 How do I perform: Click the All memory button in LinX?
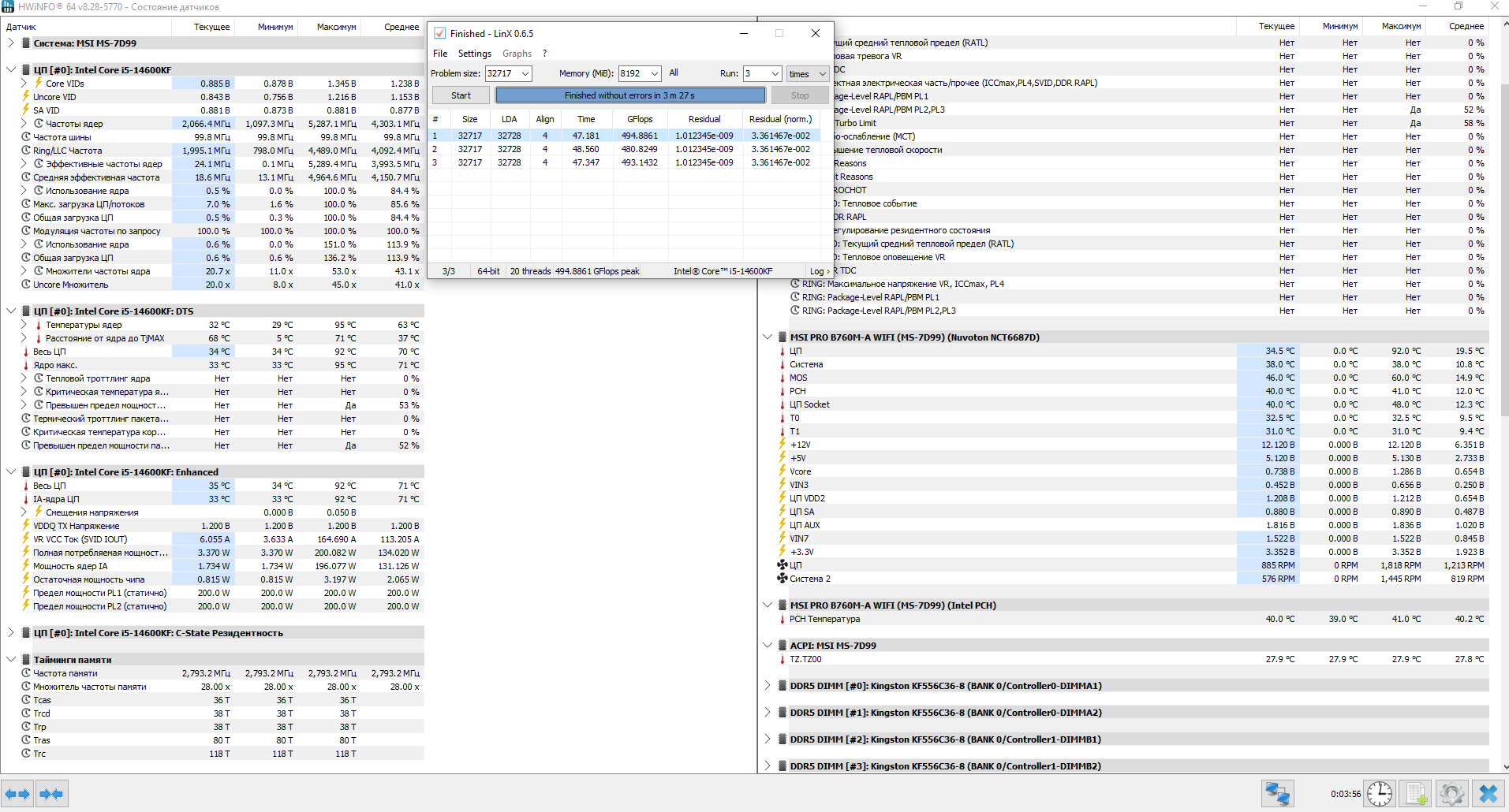pyautogui.click(x=674, y=73)
